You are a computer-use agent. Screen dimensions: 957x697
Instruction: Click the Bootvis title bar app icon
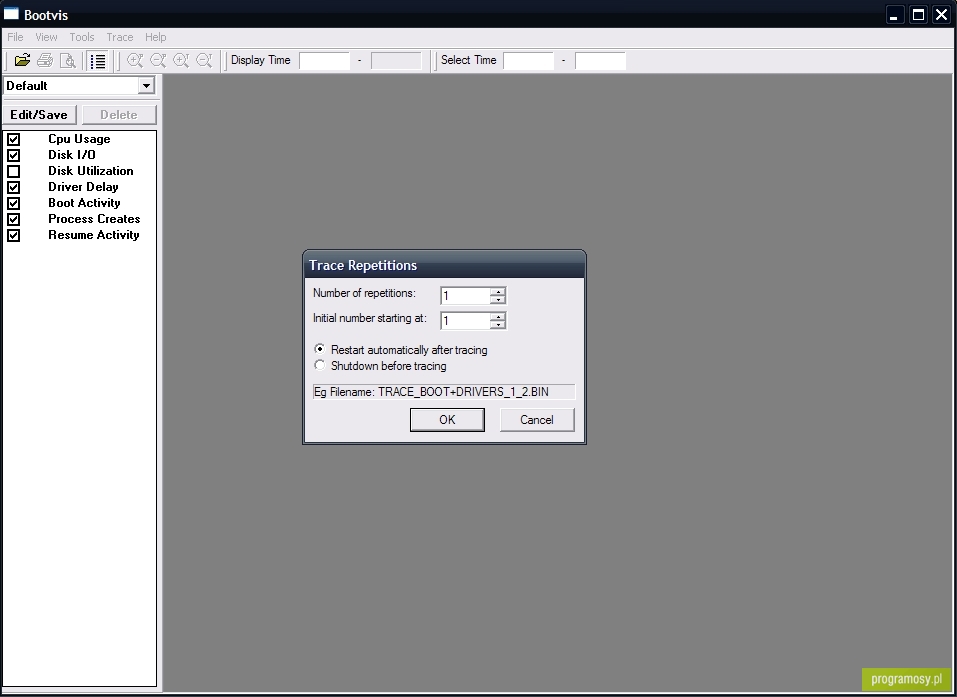[12, 14]
